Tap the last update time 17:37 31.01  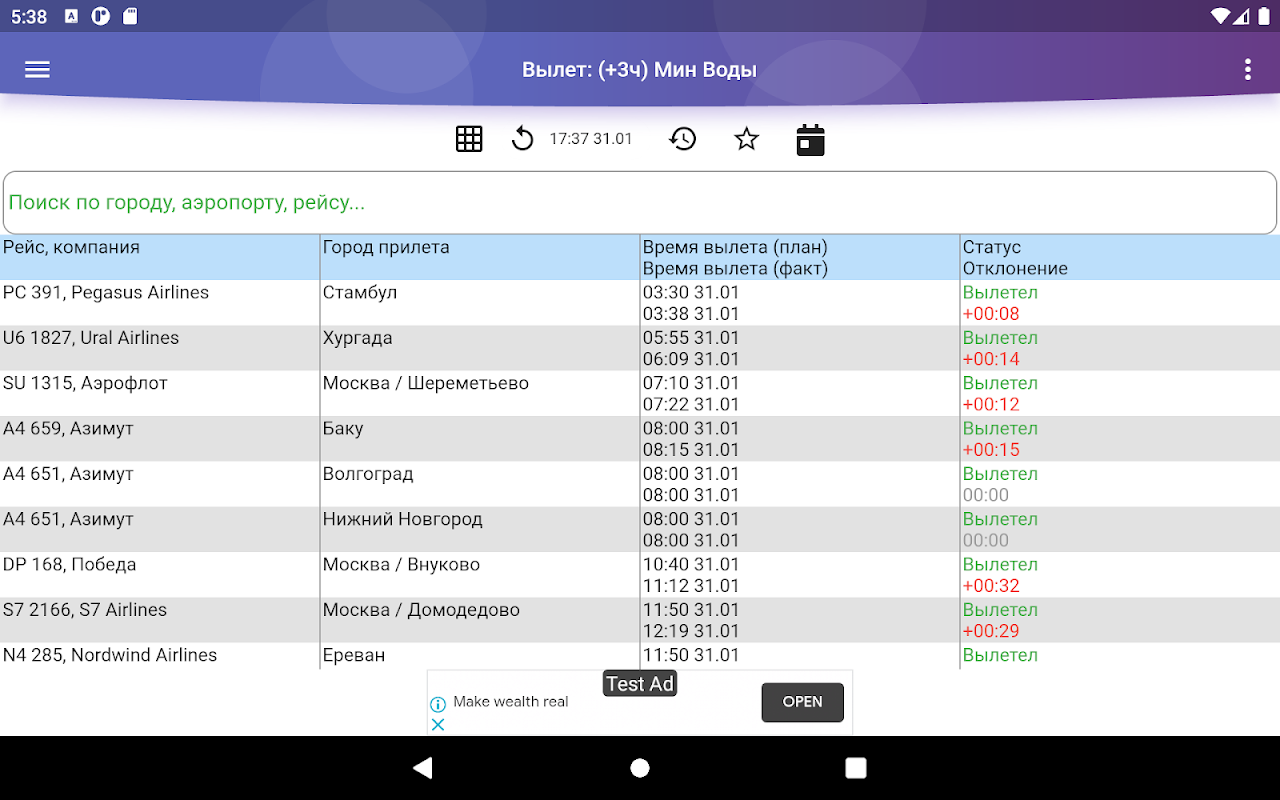tap(591, 139)
